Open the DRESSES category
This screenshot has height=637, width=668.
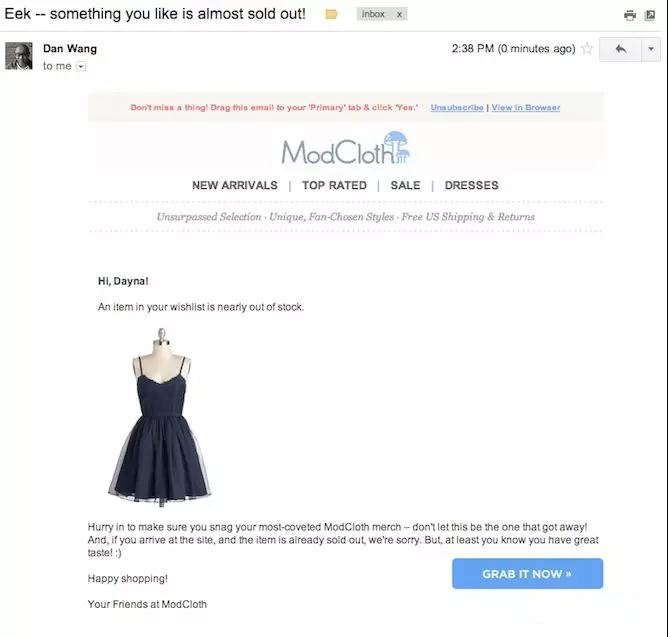[472, 185]
